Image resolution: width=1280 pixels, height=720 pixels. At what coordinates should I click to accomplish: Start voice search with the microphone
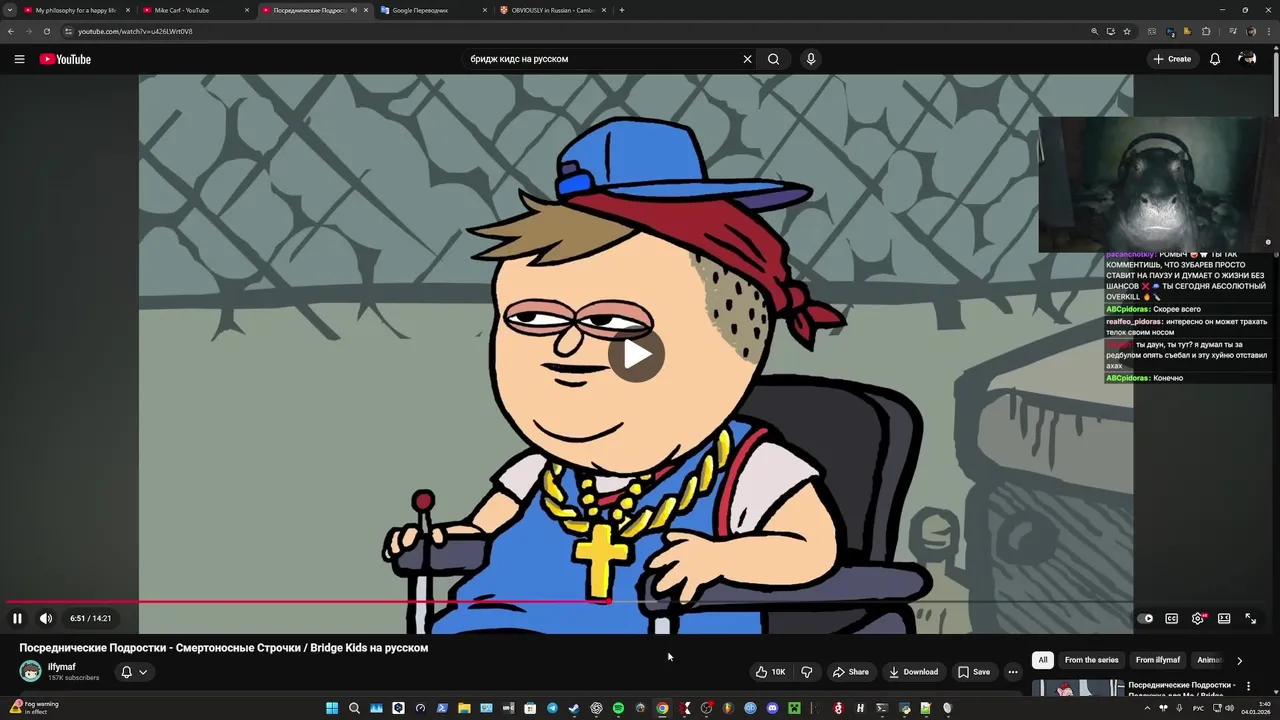811,59
